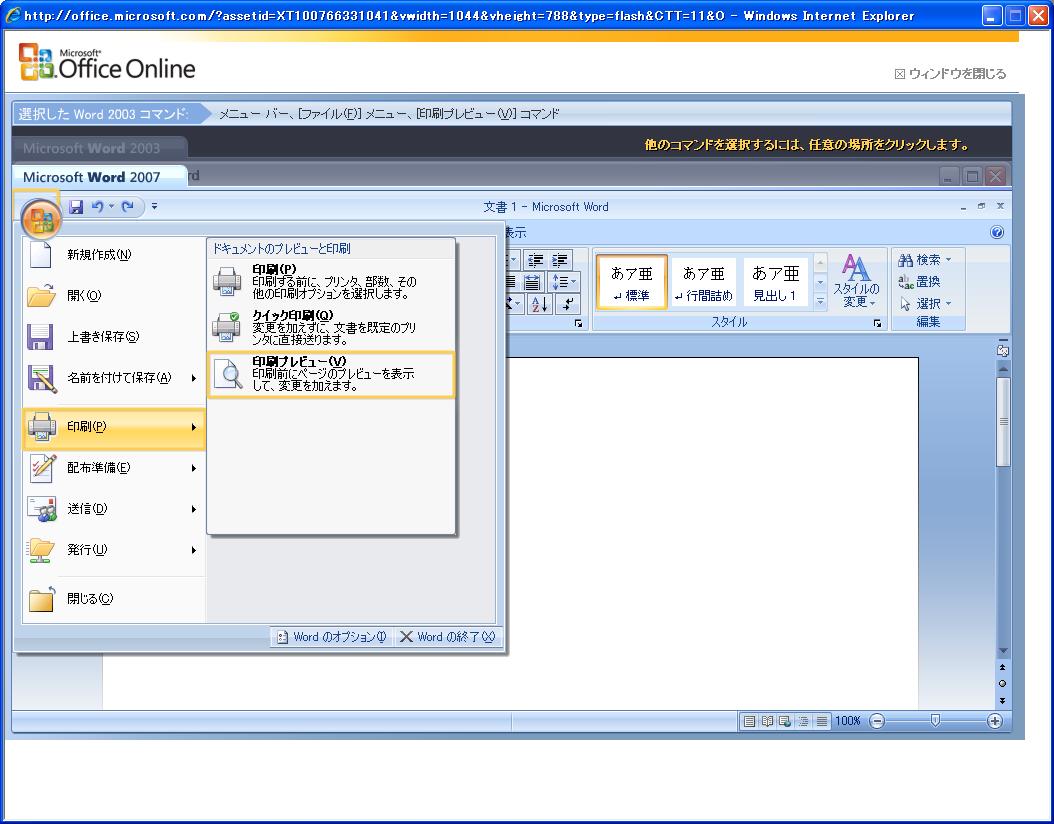Select the highlighted 印刷(P) menu entry
Image resolution: width=1054 pixels, height=824 pixels.
(x=114, y=427)
